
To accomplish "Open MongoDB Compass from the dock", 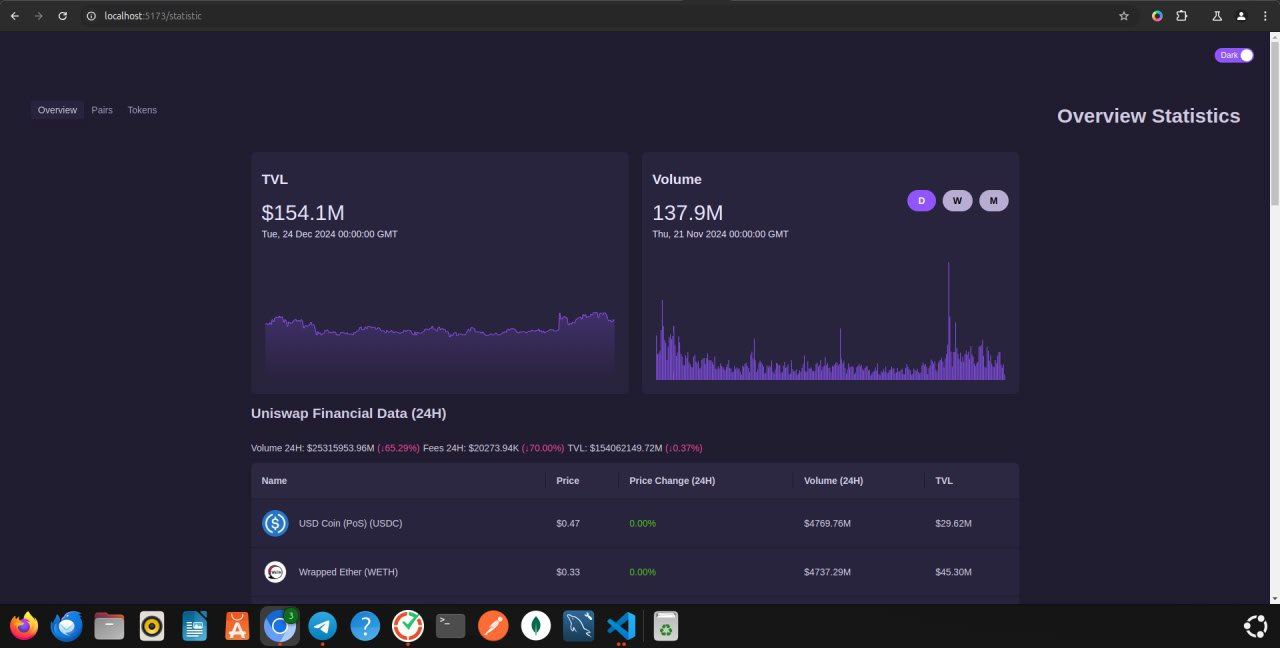I will click(535, 627).
